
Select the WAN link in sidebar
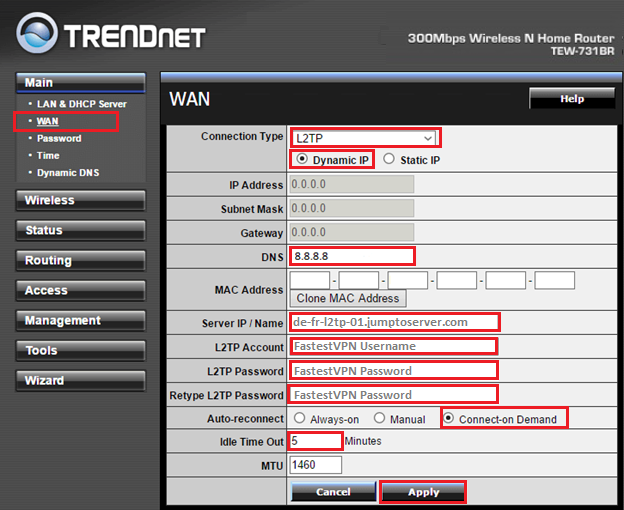click(x=48, y=121)
